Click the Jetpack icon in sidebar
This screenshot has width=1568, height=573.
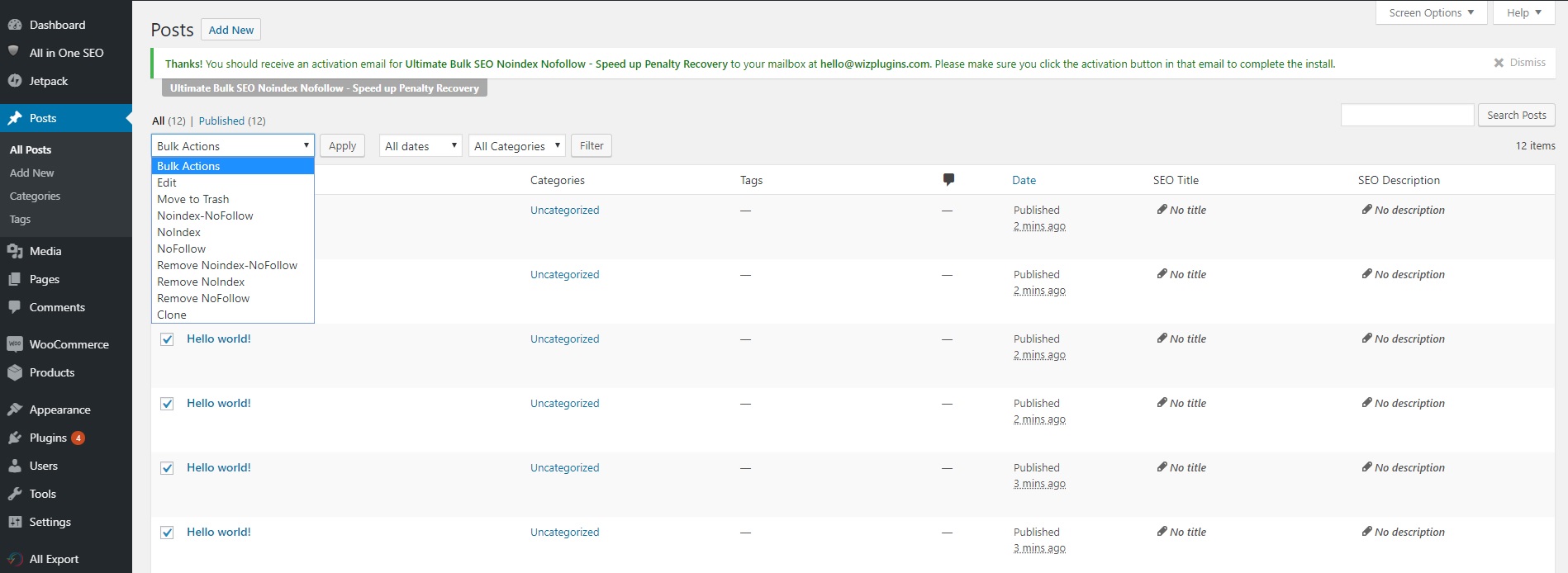click(x=15, y=81)
